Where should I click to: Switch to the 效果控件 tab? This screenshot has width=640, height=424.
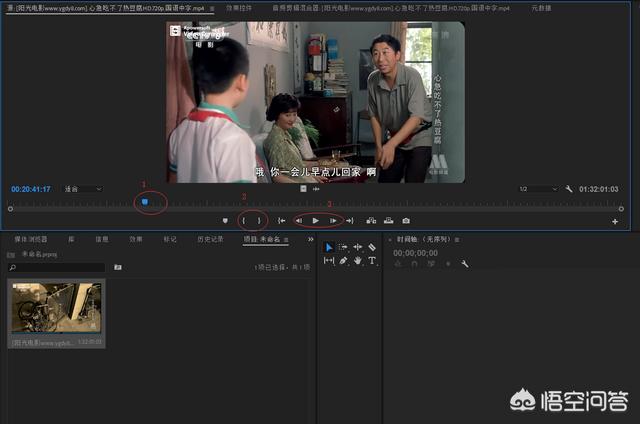coord(239,8)
